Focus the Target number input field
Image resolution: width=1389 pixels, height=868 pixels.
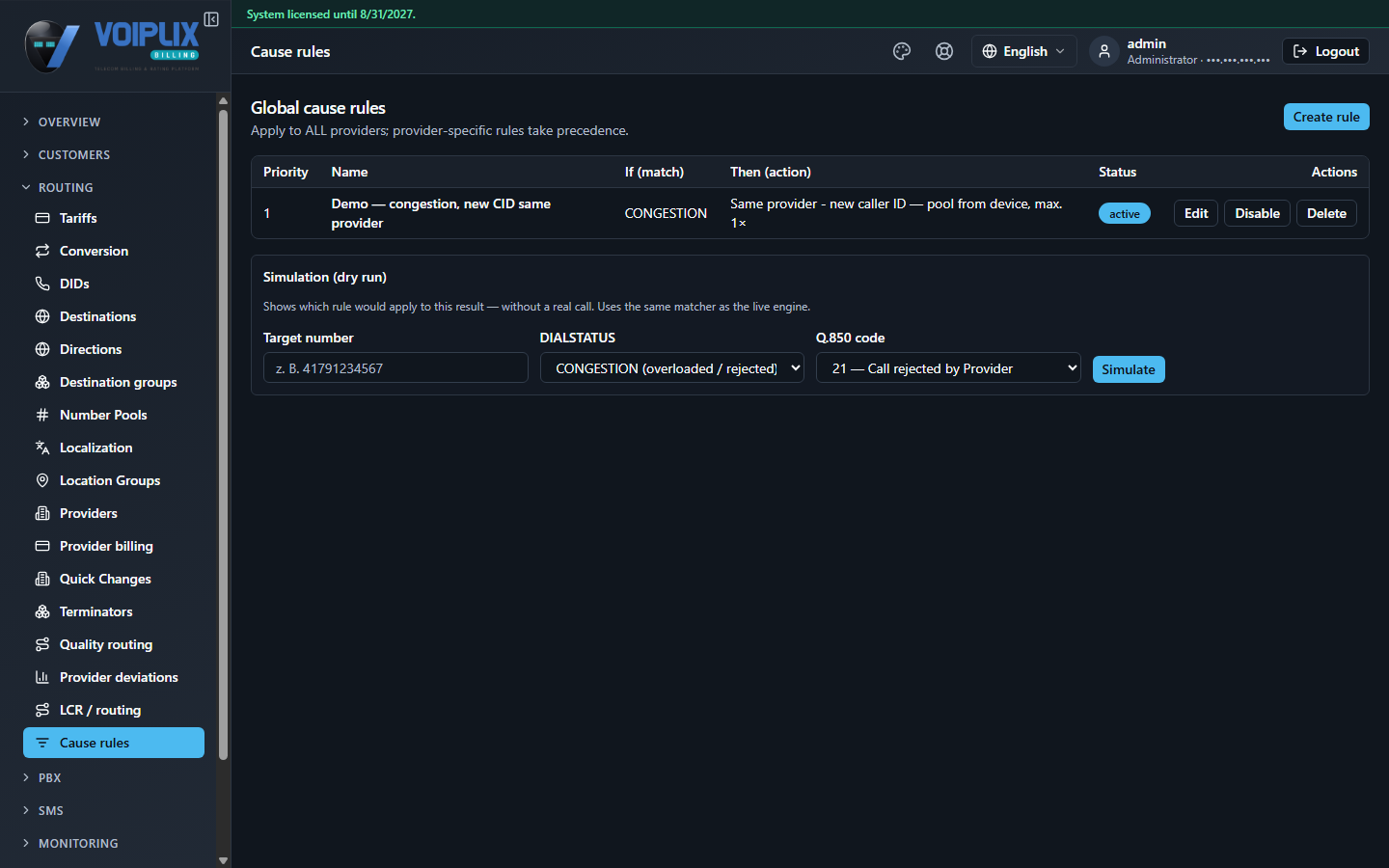point(395,367)
